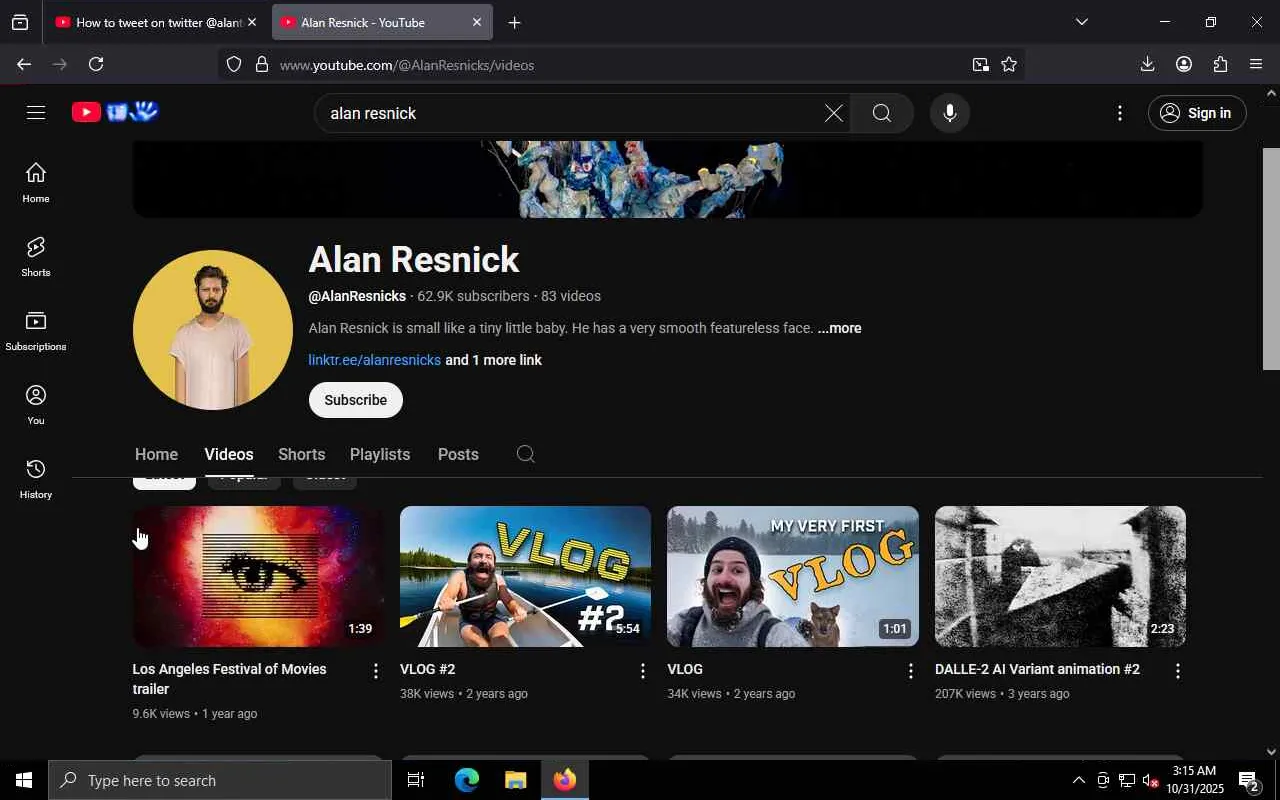Open the 'VLOG #2' video title

(x=427, y=669)
